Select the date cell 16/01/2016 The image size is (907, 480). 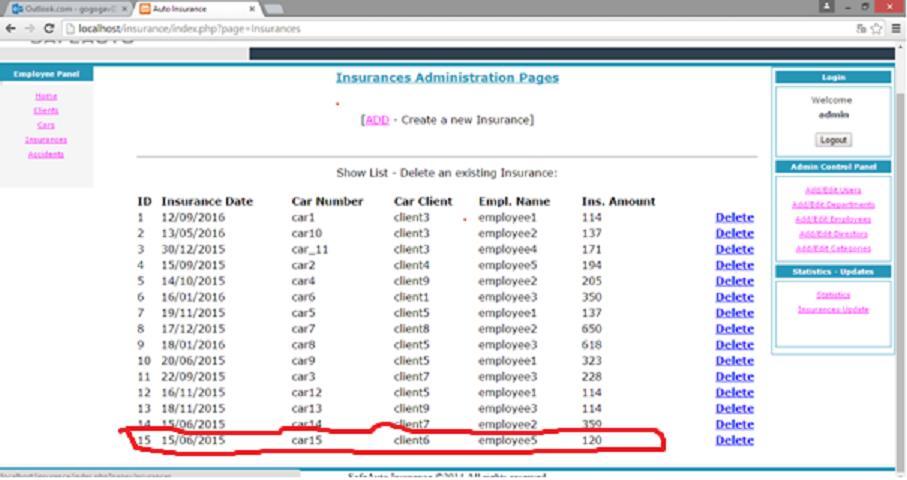(x=193, y=297)
